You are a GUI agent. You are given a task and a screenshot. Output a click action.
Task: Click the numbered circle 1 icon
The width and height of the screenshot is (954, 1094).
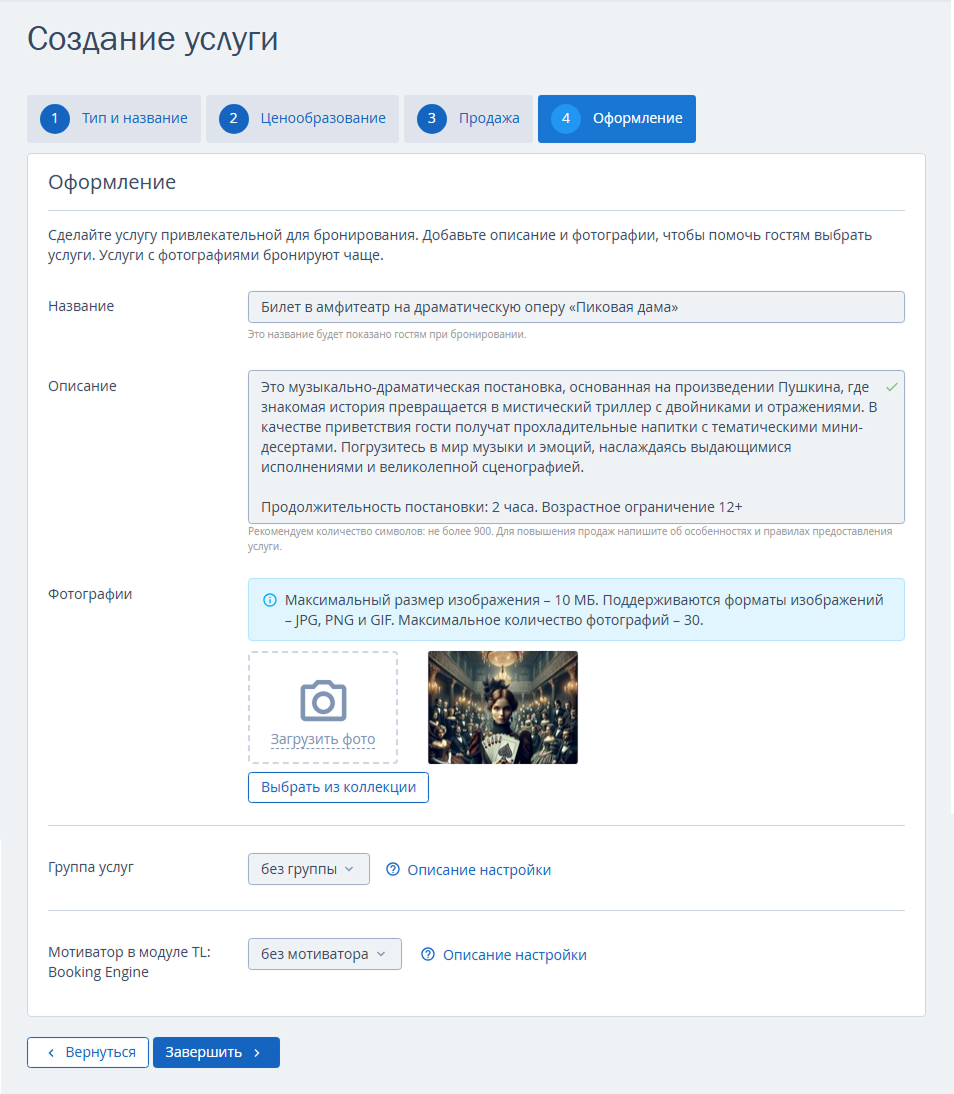tap(54, 119)
